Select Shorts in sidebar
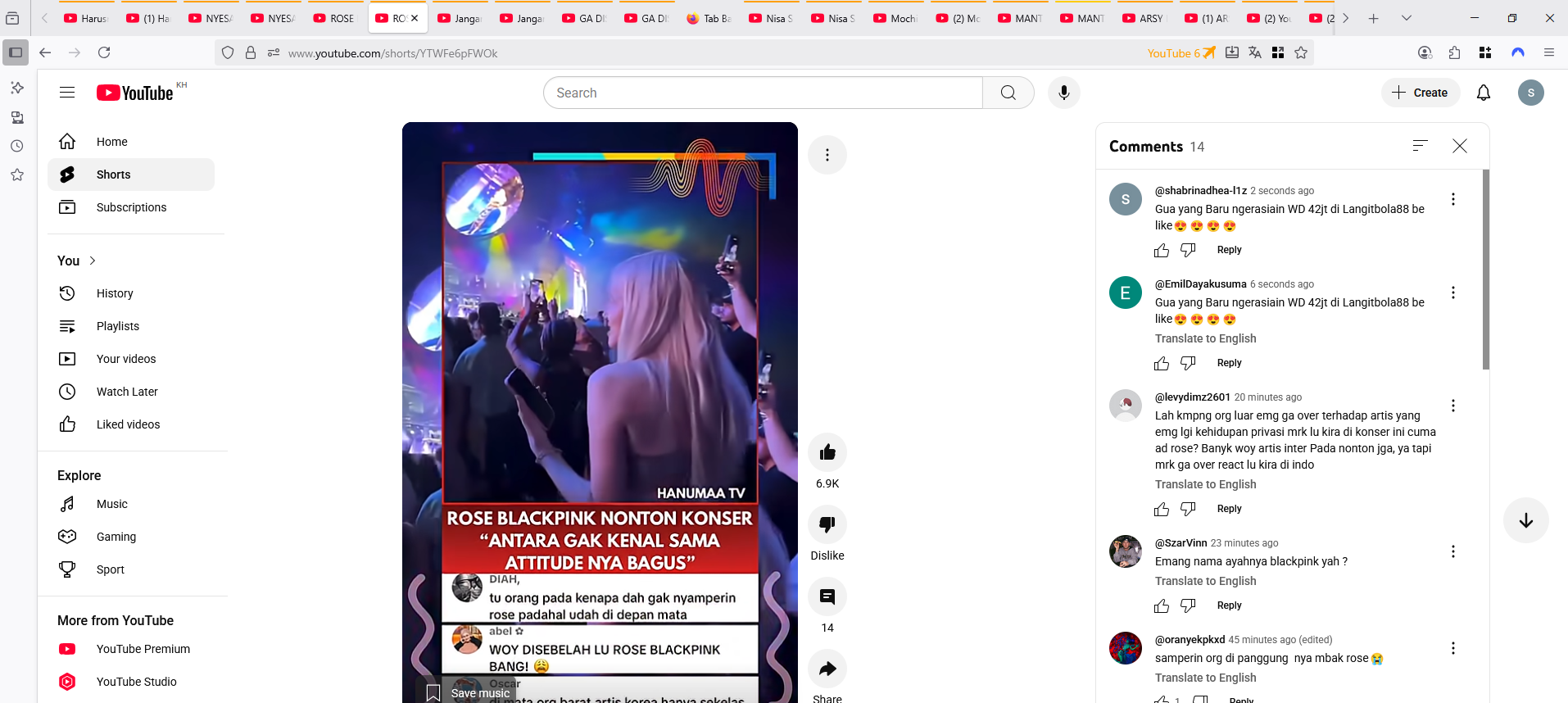The width and height of the screenshot is (1568, 703). click(131, 175)
